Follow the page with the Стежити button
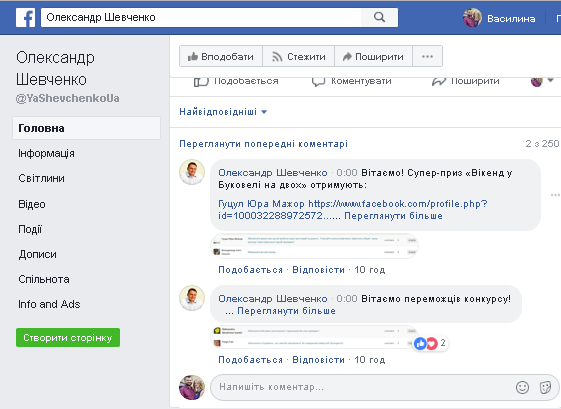 click(299, 57)
